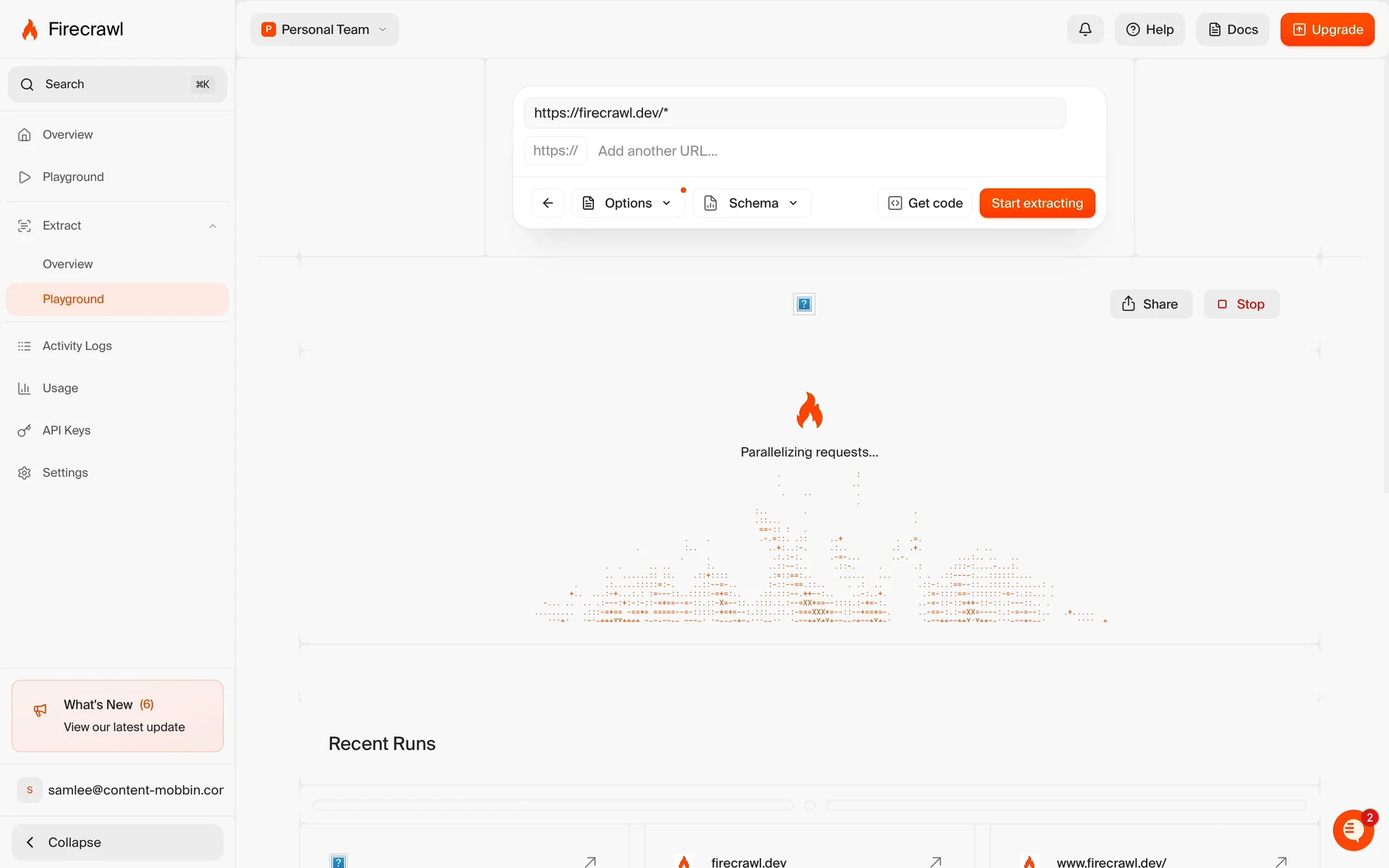Click the Start extracting button
The height and width of the screenshot is (868, 1389).
[1037, 203]
